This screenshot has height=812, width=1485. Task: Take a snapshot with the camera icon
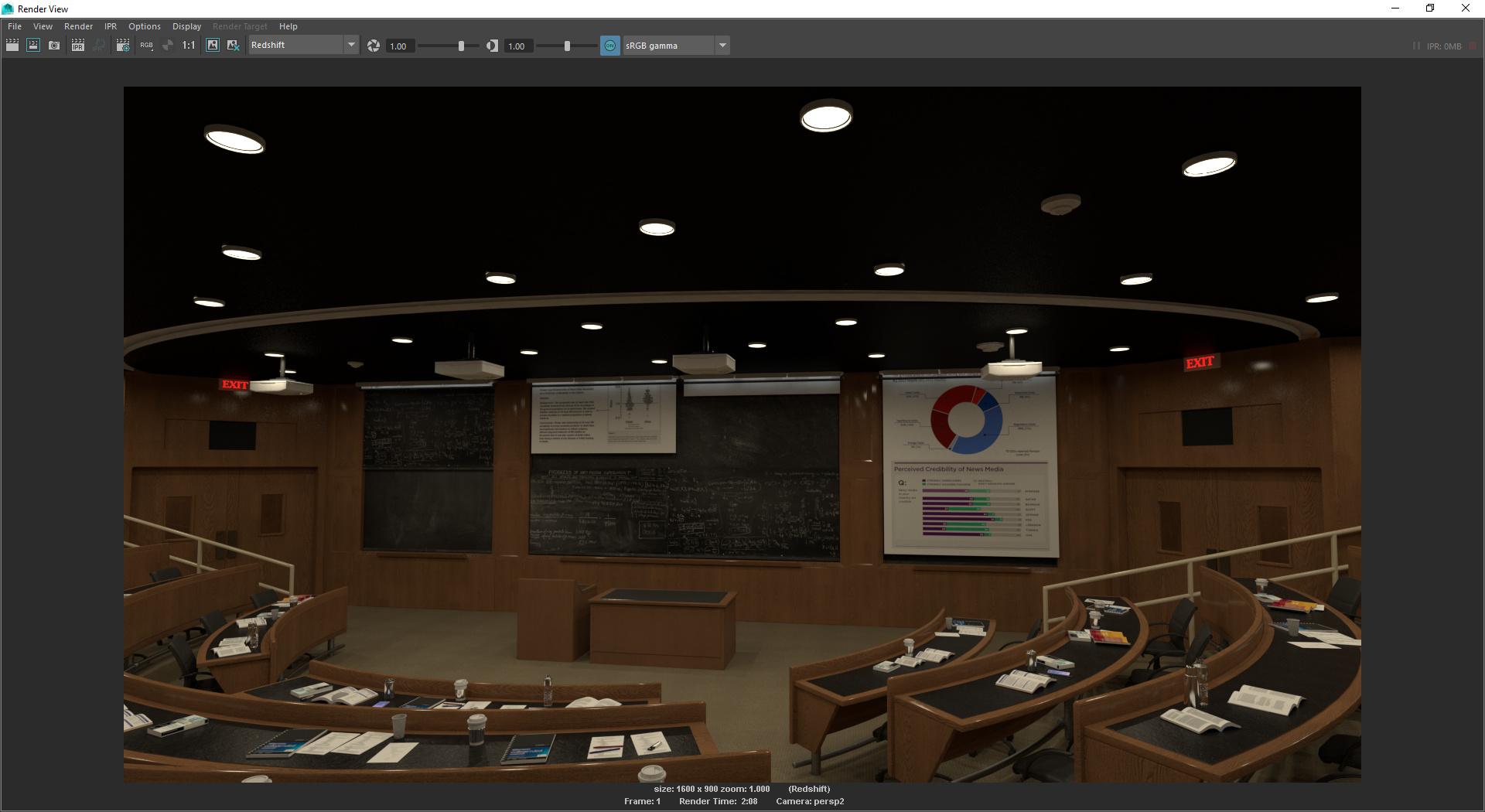[x=54, y=46]
